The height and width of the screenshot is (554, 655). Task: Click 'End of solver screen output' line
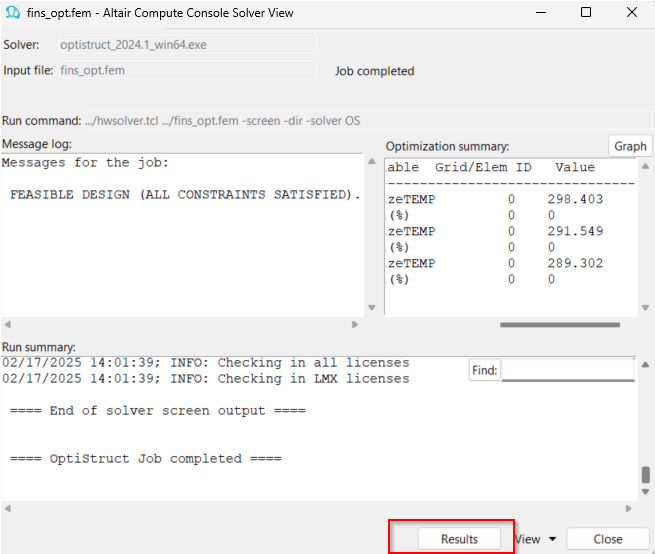pyautogui.click(x=158, y=411)
